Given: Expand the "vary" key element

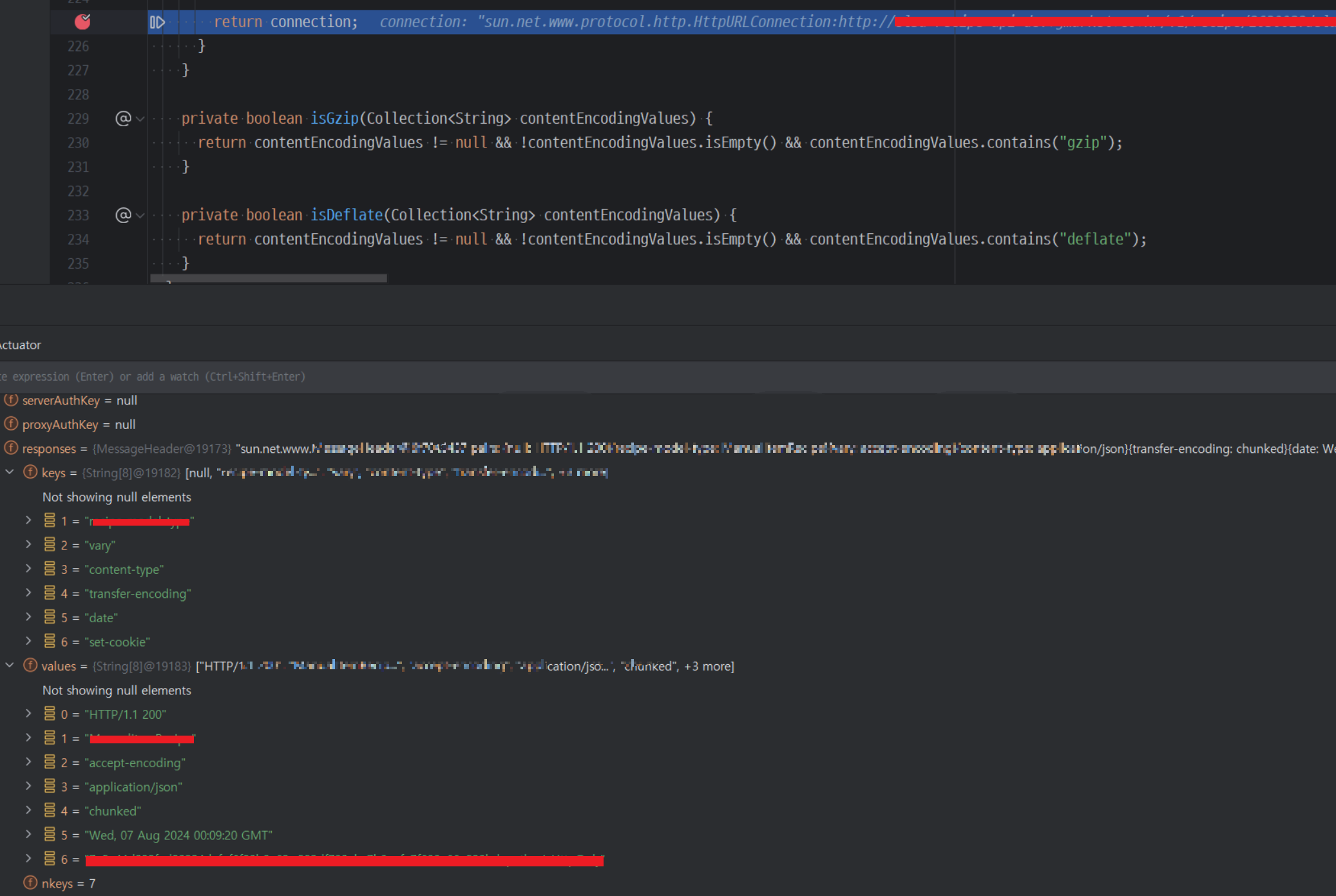Looking at the screenshot, I should 28,545.
